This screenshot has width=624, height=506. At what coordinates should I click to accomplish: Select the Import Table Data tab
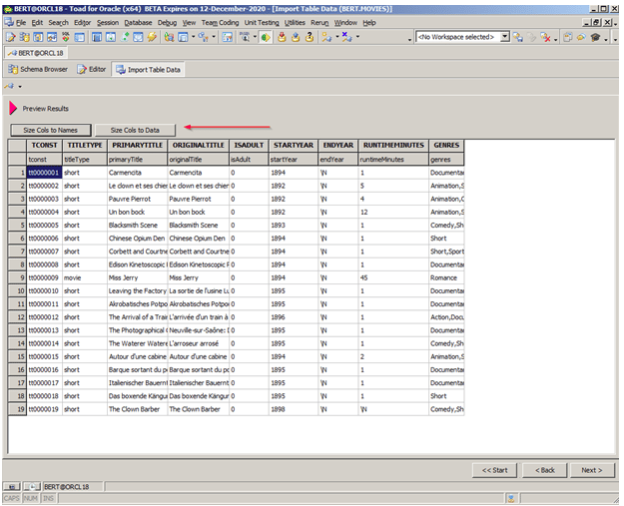coord(148,70)
